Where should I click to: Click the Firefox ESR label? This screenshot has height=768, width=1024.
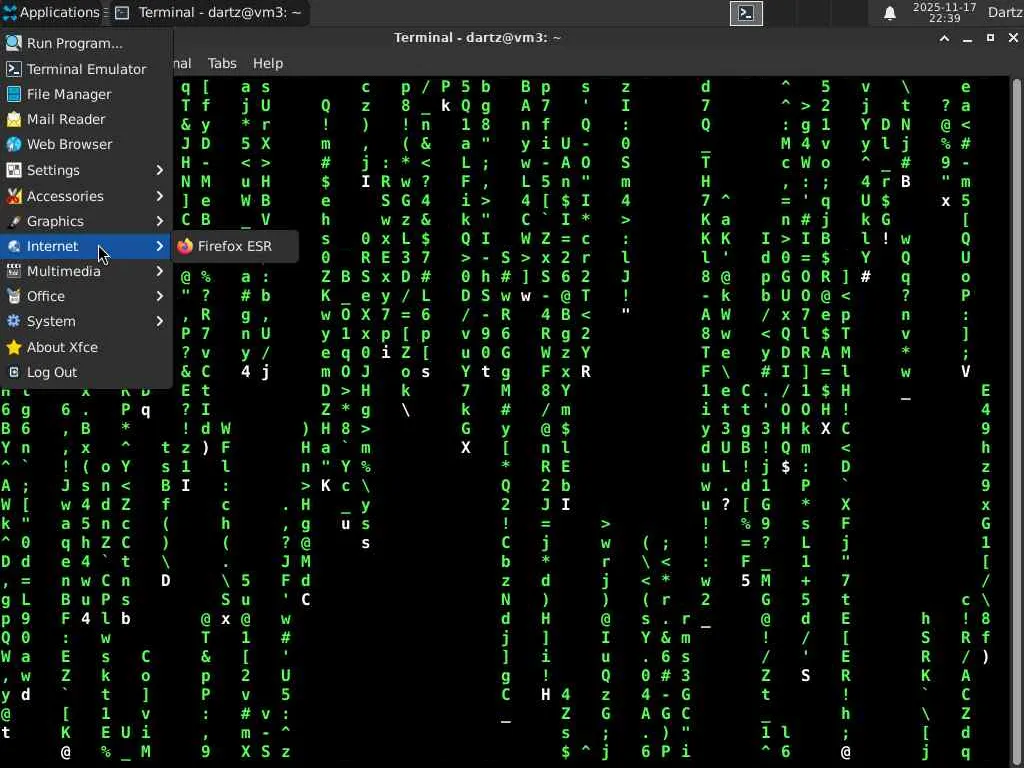tap(234, 246)
